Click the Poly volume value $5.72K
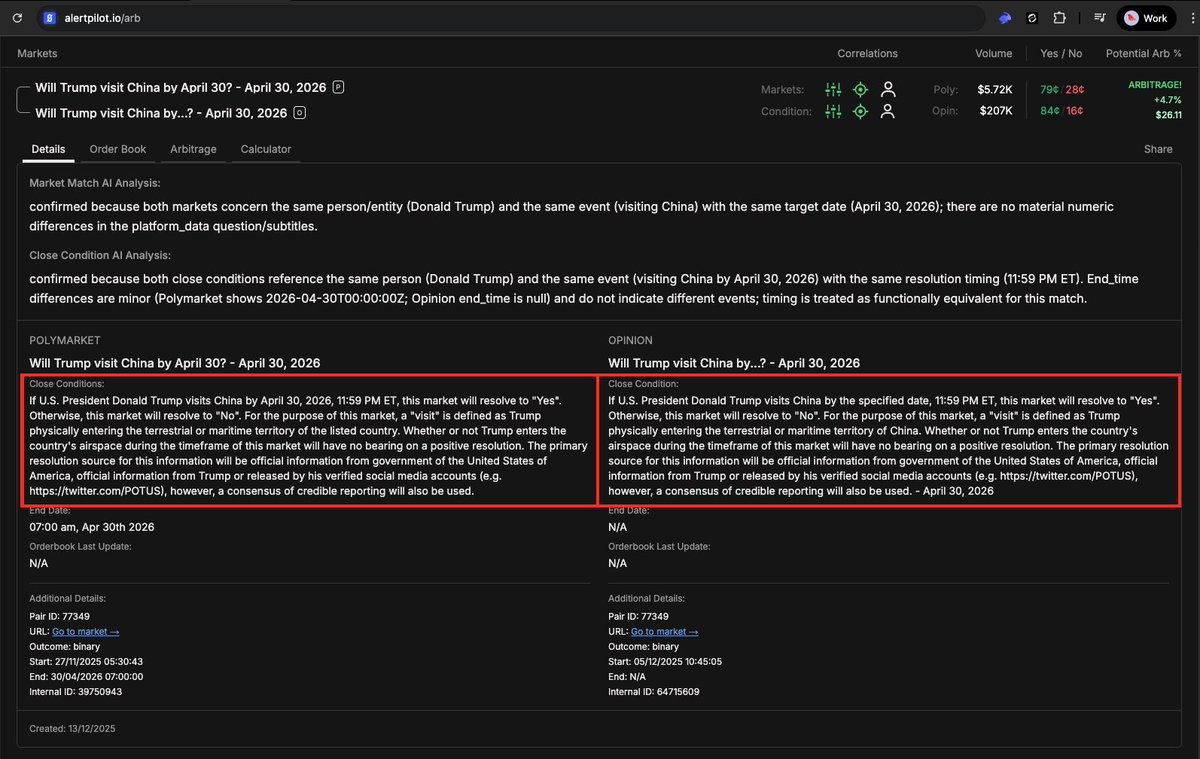The image size is (1200, 759). point(995,89)
